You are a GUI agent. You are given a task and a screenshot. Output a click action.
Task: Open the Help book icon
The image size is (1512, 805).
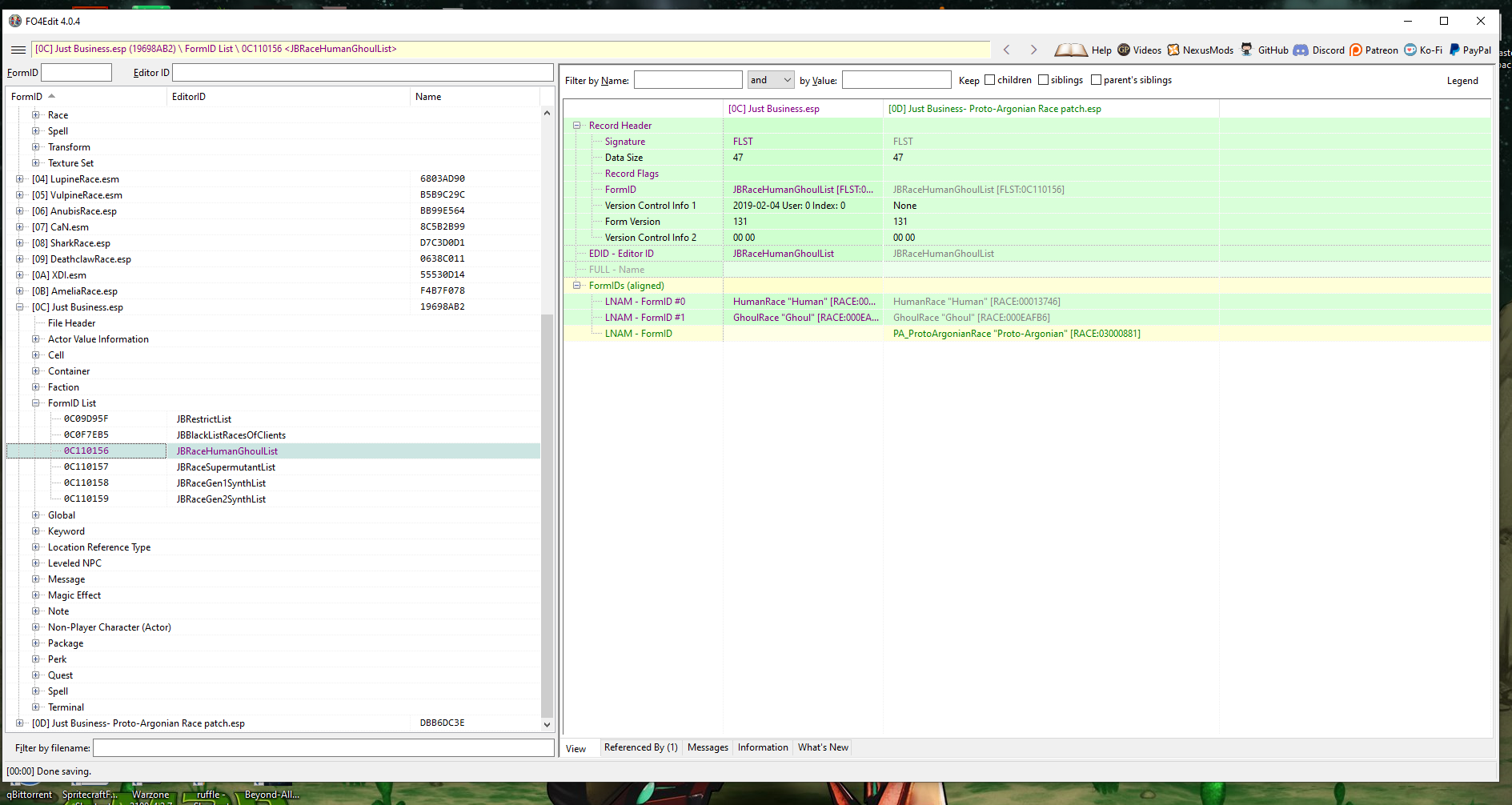click(x=1070, y=50)
